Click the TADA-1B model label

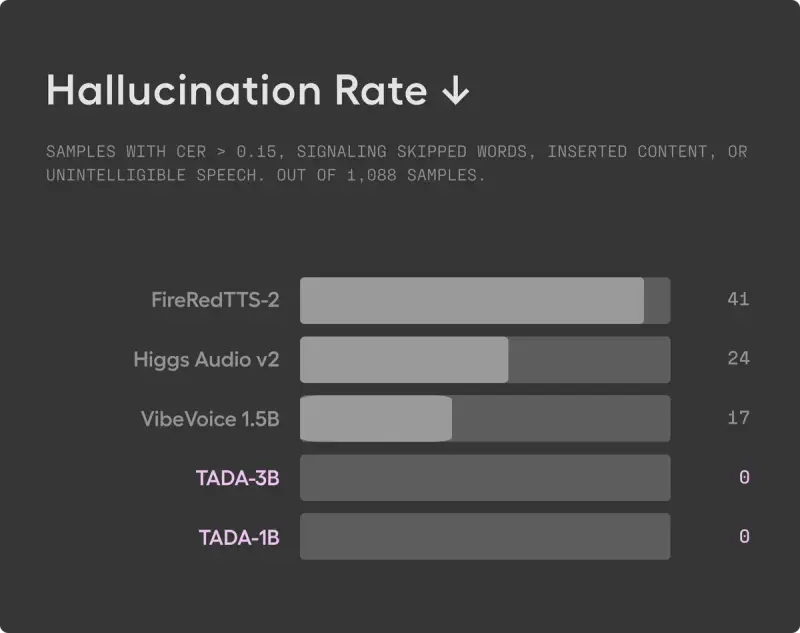tap(238, 537)
